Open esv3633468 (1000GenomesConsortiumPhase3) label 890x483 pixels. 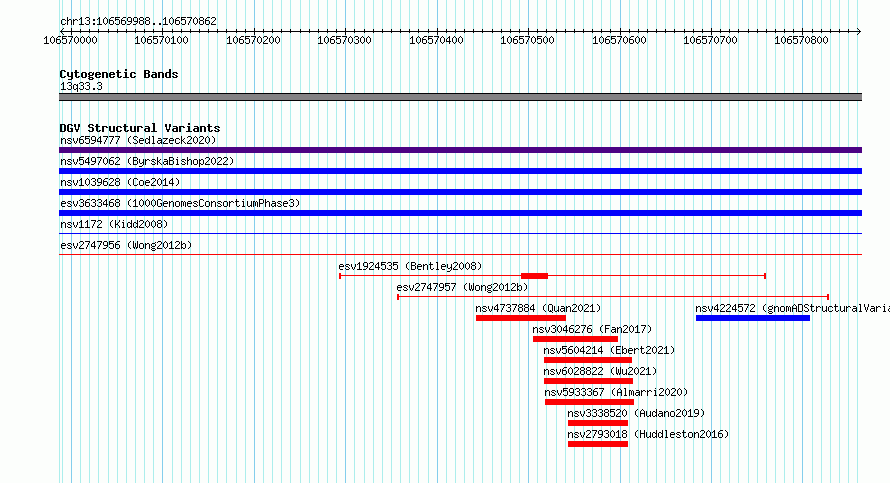[180, 203]
